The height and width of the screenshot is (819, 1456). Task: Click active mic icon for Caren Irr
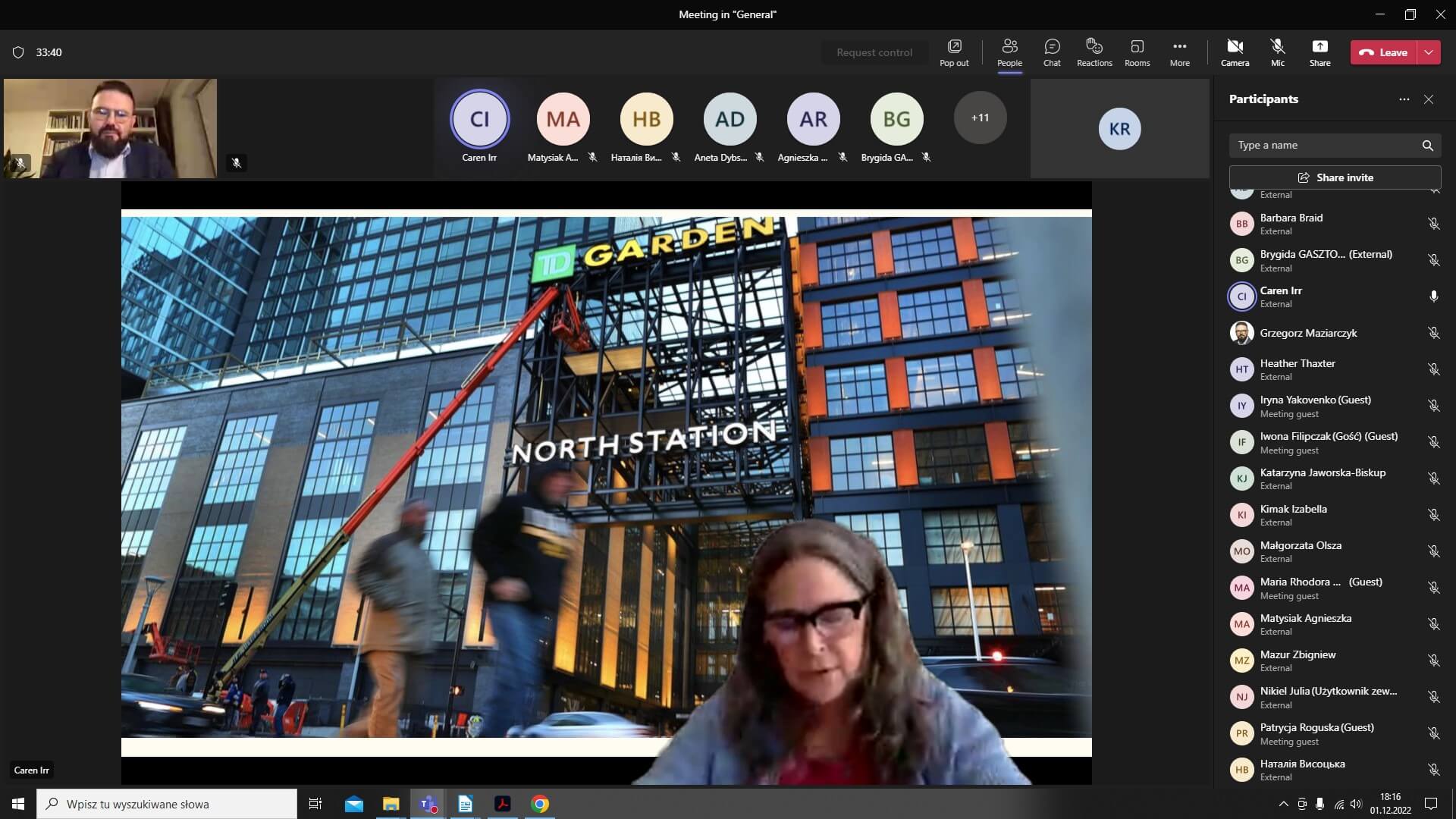(x=1433, y=297)
